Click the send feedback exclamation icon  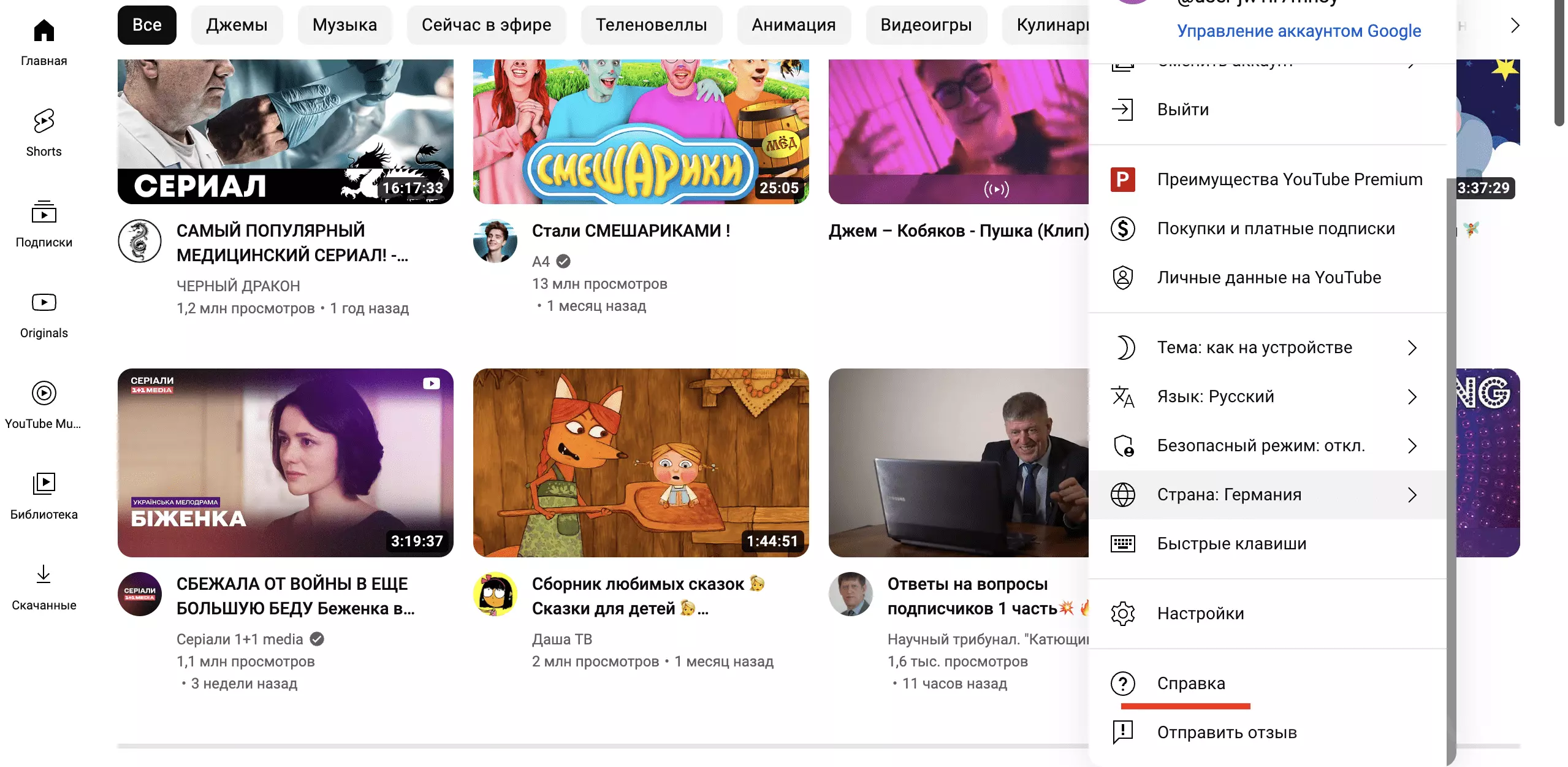click(1122, 733)
